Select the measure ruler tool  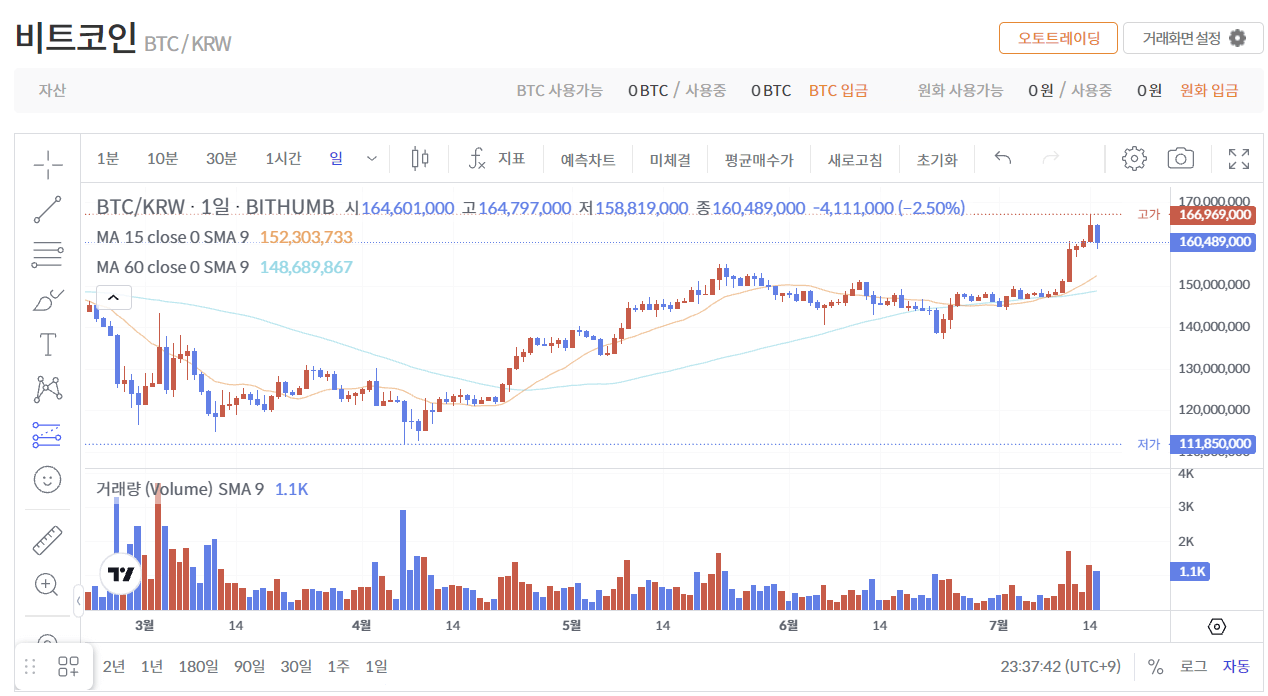coord(47,539)
